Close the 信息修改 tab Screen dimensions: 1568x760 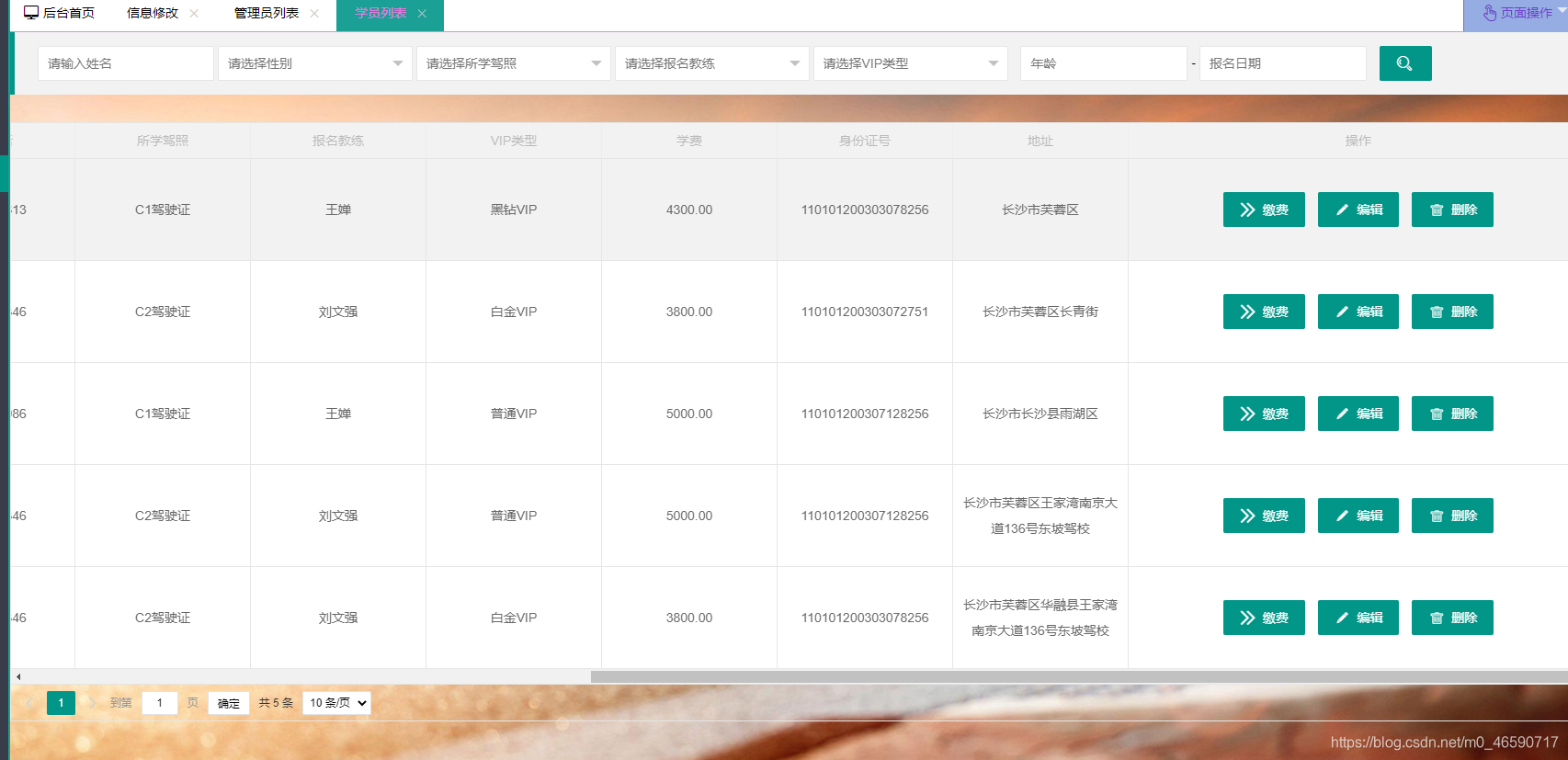pos(194,13)
